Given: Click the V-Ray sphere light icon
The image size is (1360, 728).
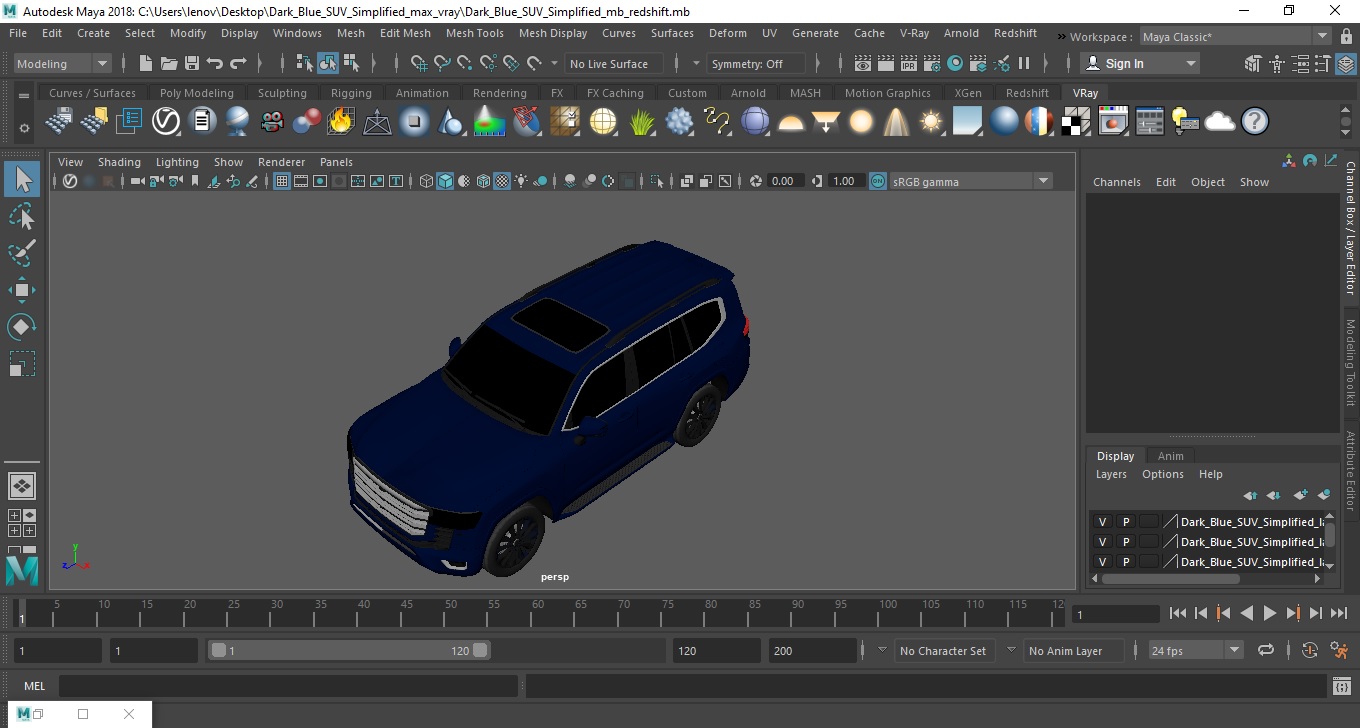Looking at the screenshot, I should (861, 122).
